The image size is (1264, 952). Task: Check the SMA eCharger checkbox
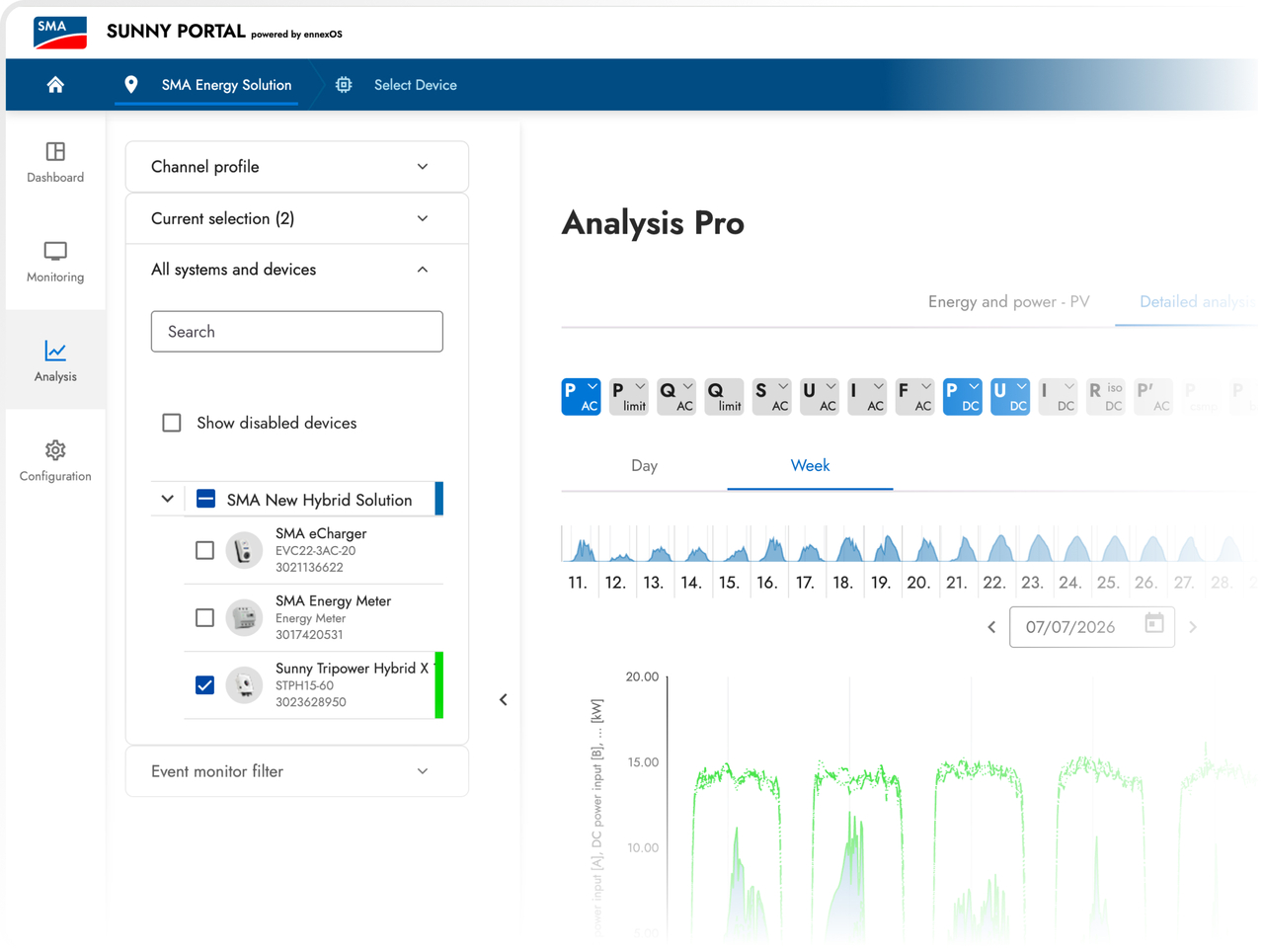tap(204, 550)
